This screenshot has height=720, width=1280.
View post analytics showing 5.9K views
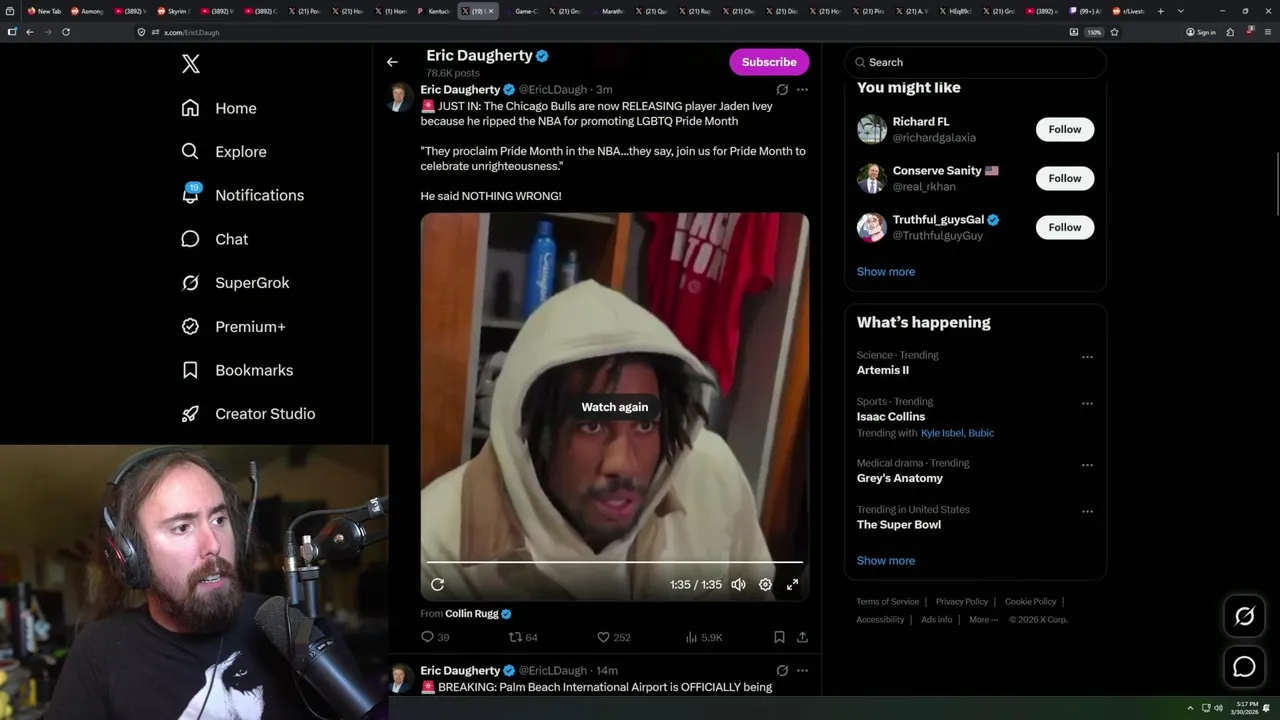(x=704, y=637)
